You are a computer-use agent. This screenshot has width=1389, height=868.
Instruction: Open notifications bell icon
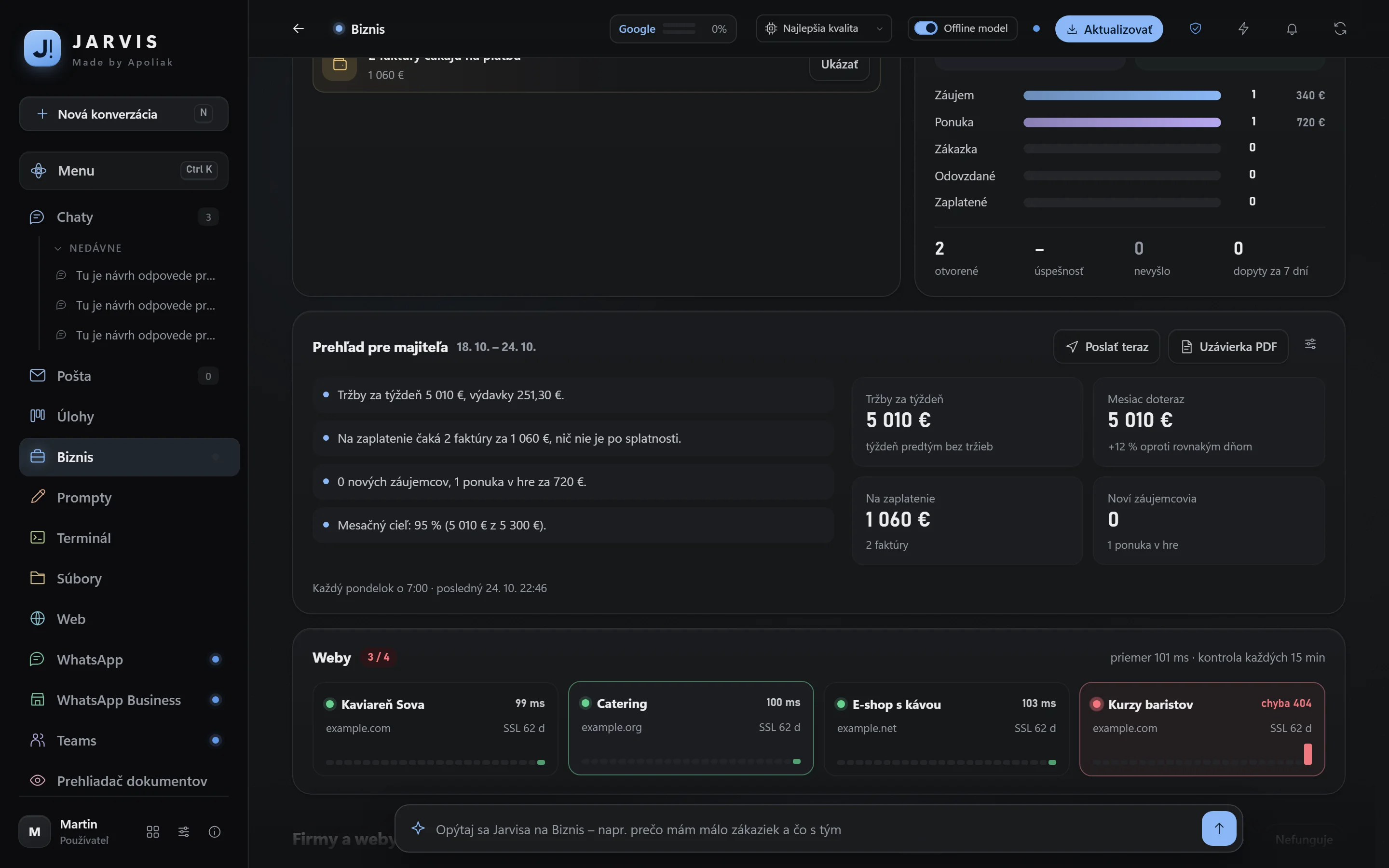click(1292, 29)
